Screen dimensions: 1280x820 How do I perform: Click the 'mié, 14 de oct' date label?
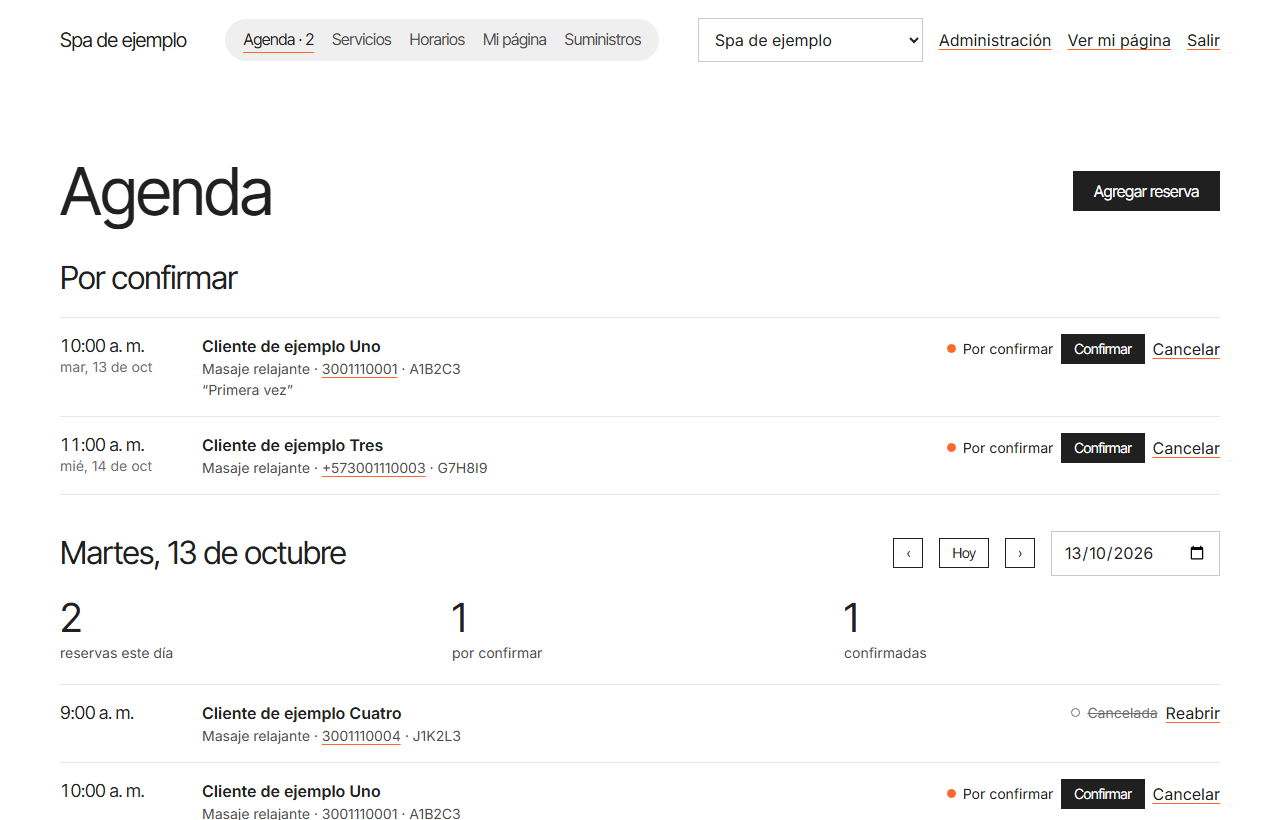tap(106, 466)
